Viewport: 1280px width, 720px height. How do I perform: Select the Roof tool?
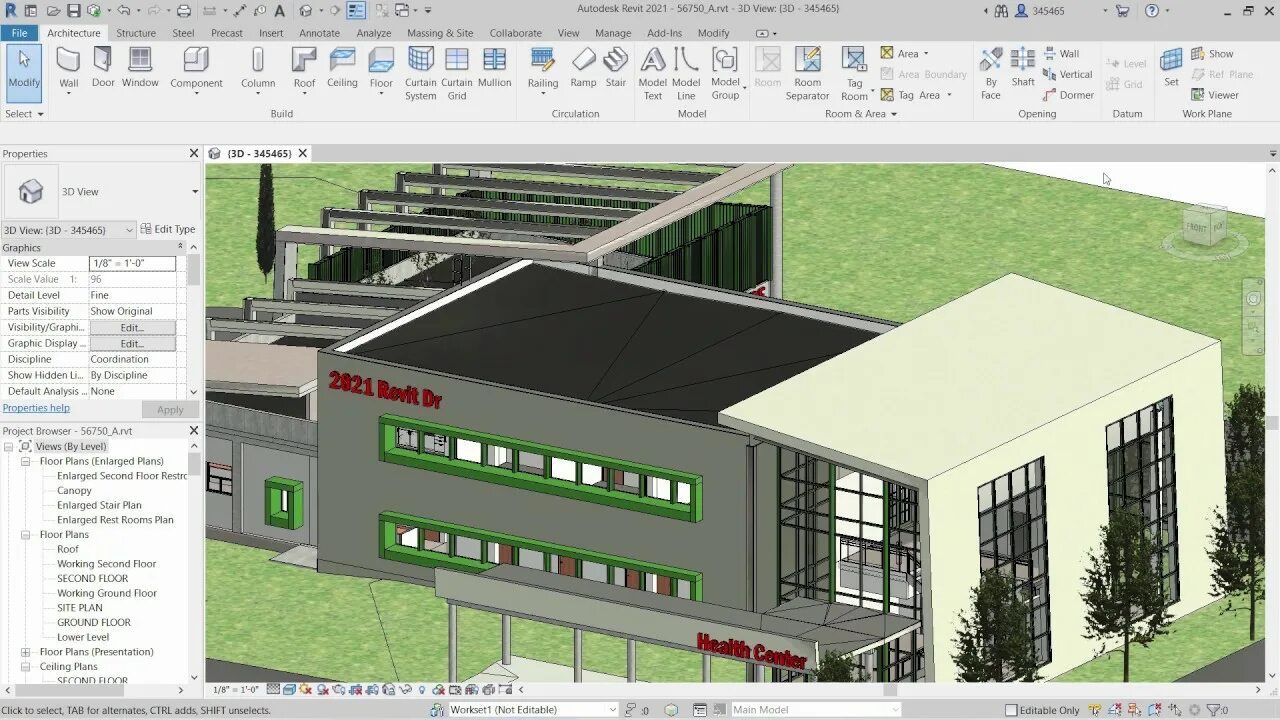pyautogui.click(x=304, y=71)
